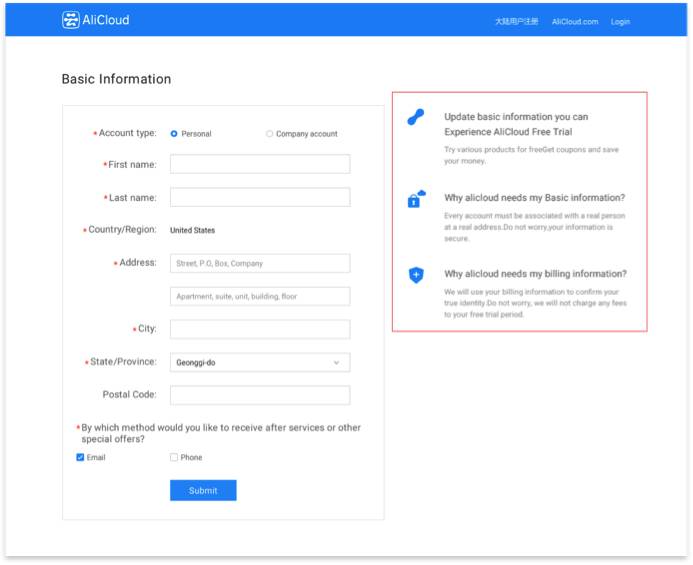Image resolution: width=693 pixels, height=565 pixels.
Task: Focus the First name input field
Action: pyautogui.click(x=260, y=164)
